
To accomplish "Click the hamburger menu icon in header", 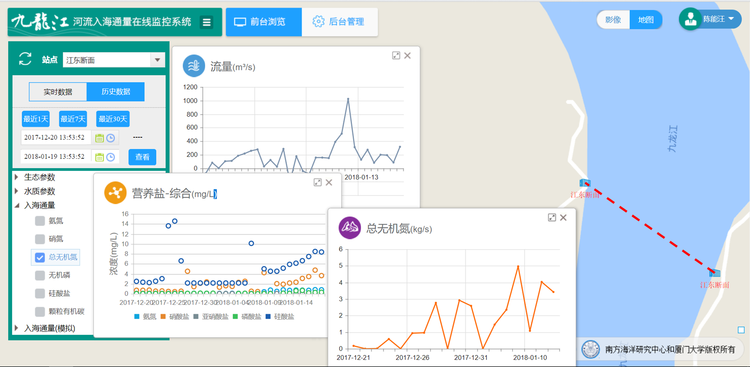I will tap(206, 22).
